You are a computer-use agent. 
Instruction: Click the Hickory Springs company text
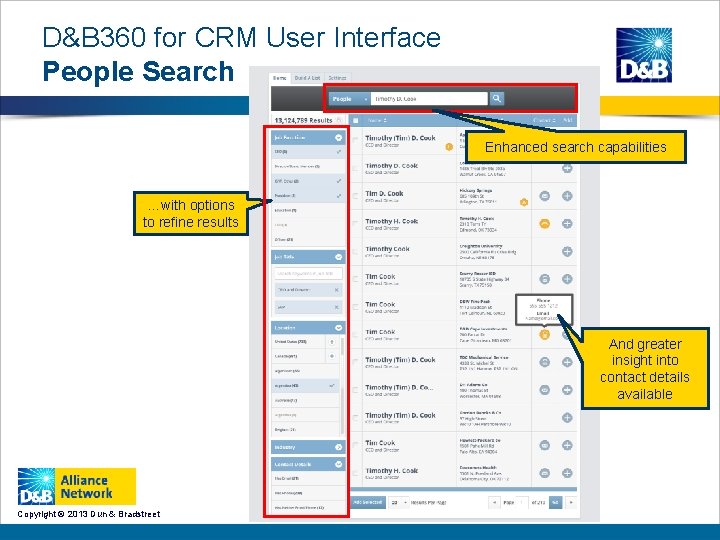(476, 190)
